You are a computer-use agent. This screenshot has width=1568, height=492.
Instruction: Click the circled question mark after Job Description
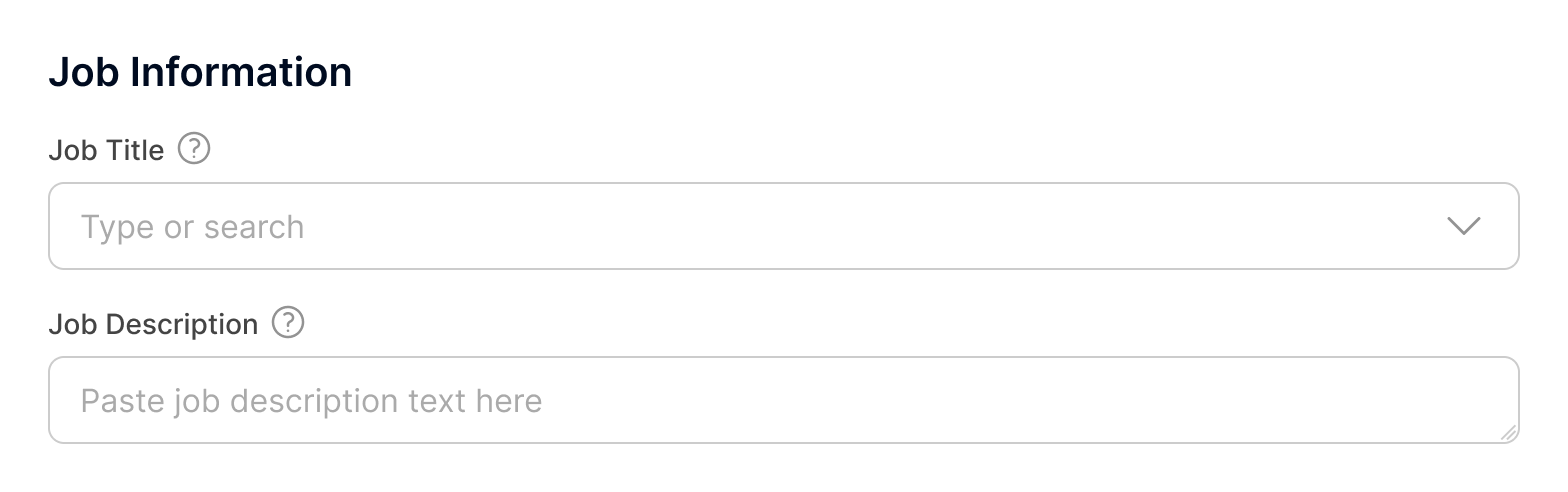pos(288,323)
